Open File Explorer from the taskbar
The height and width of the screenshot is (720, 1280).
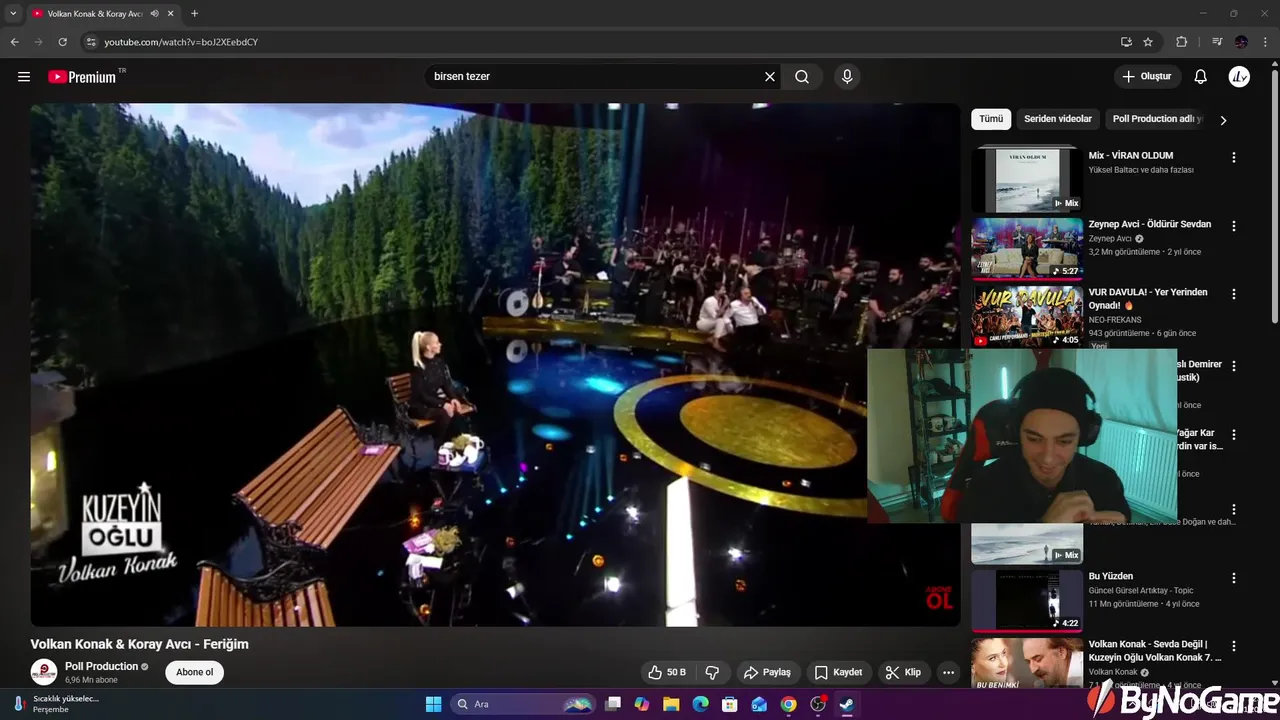click(x=671, y=704)
